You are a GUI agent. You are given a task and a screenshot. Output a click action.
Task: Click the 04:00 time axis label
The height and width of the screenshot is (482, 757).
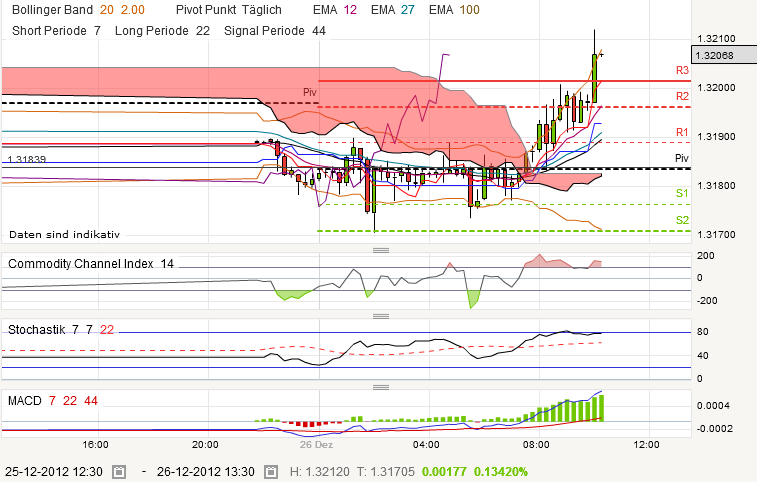(x=426, y=444)
